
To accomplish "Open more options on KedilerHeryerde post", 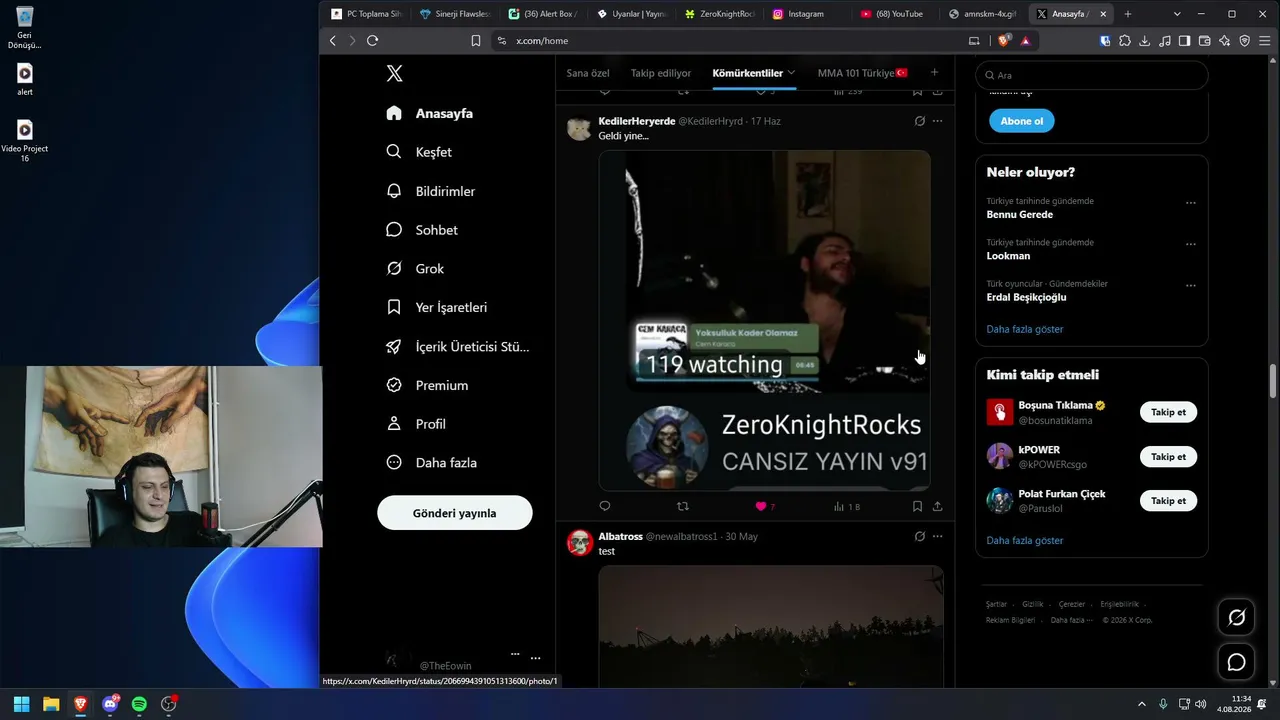I will pos(937,121).
